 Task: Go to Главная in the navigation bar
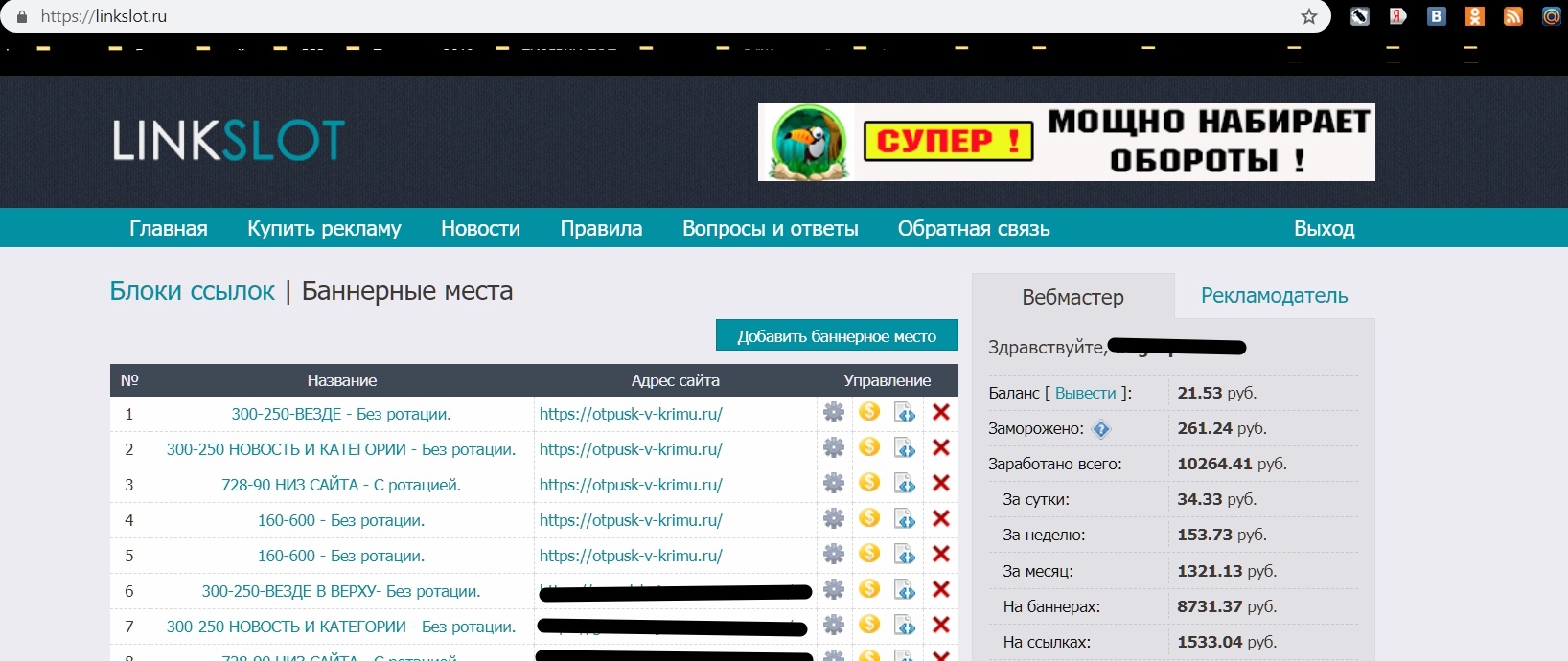(169, 229)
